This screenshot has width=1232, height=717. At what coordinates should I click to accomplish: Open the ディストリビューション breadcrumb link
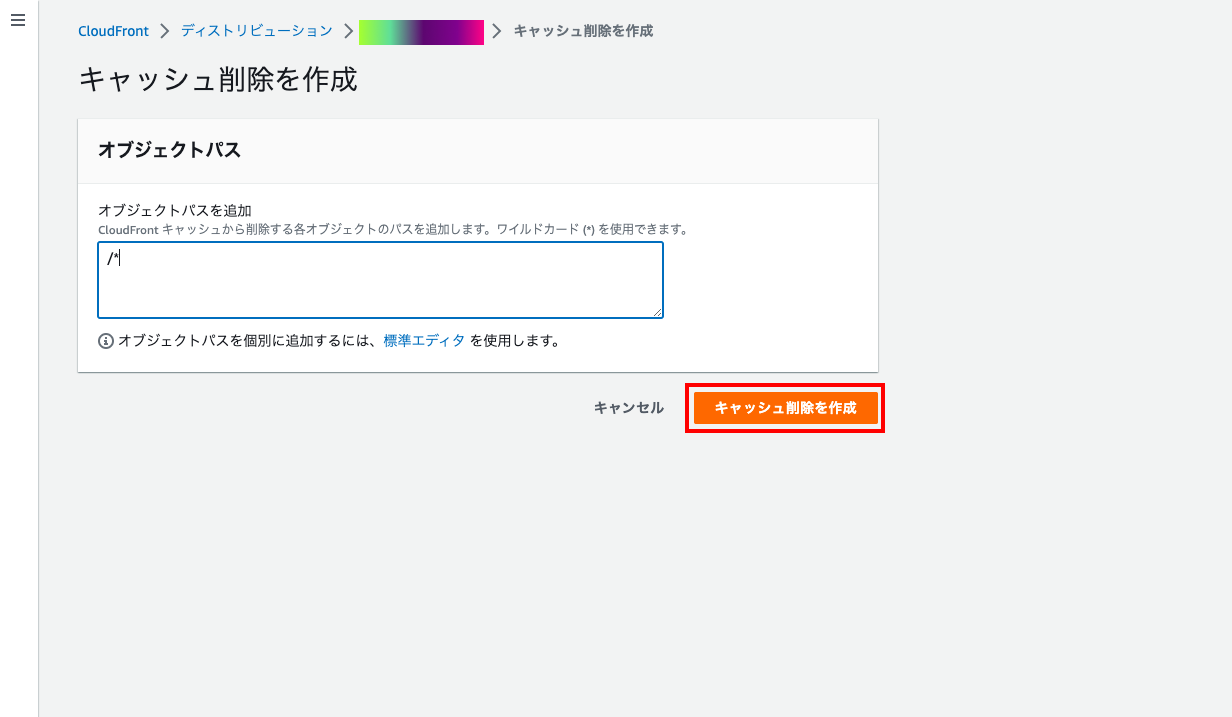click(256, 31)
